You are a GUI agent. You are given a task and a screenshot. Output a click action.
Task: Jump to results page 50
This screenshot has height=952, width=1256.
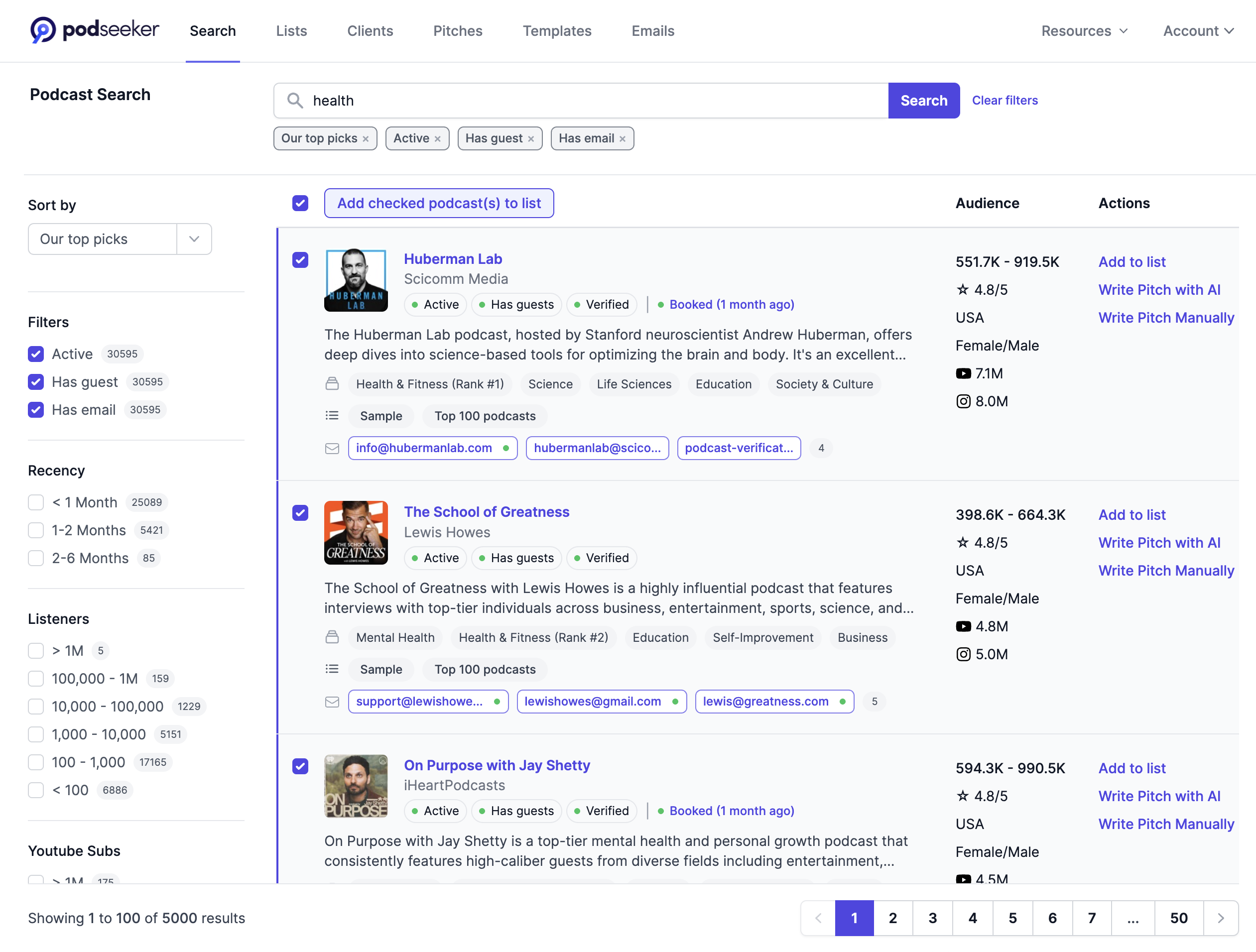1179,918
